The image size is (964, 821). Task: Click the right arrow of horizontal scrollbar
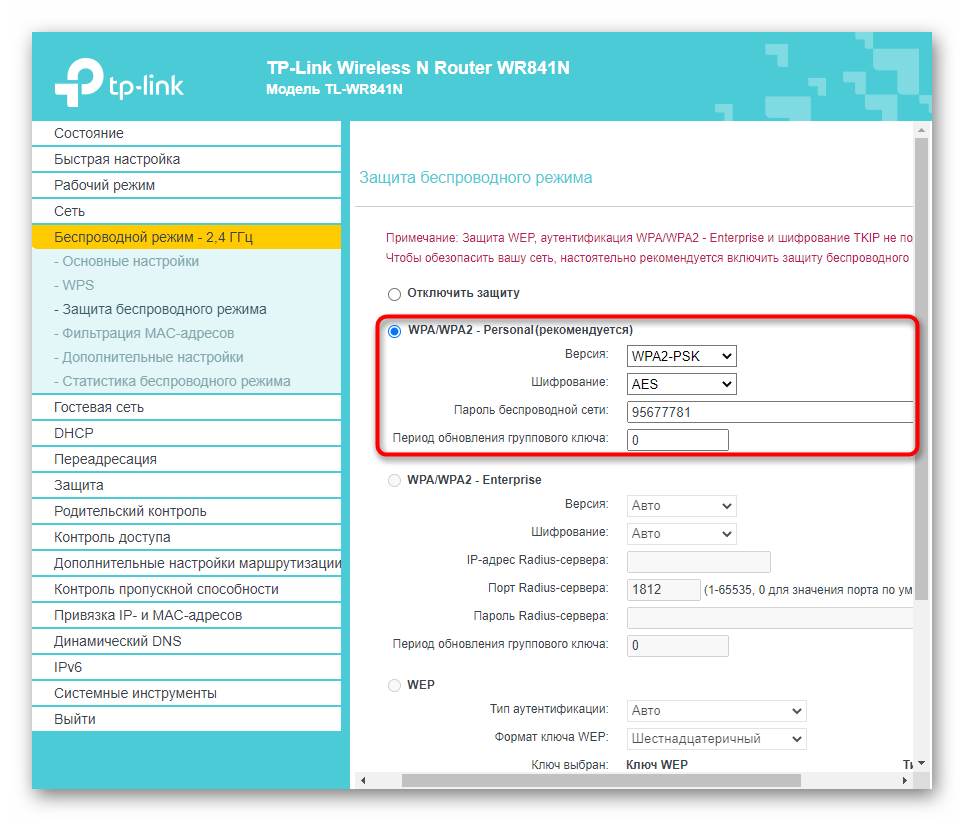tap(906, 780)
